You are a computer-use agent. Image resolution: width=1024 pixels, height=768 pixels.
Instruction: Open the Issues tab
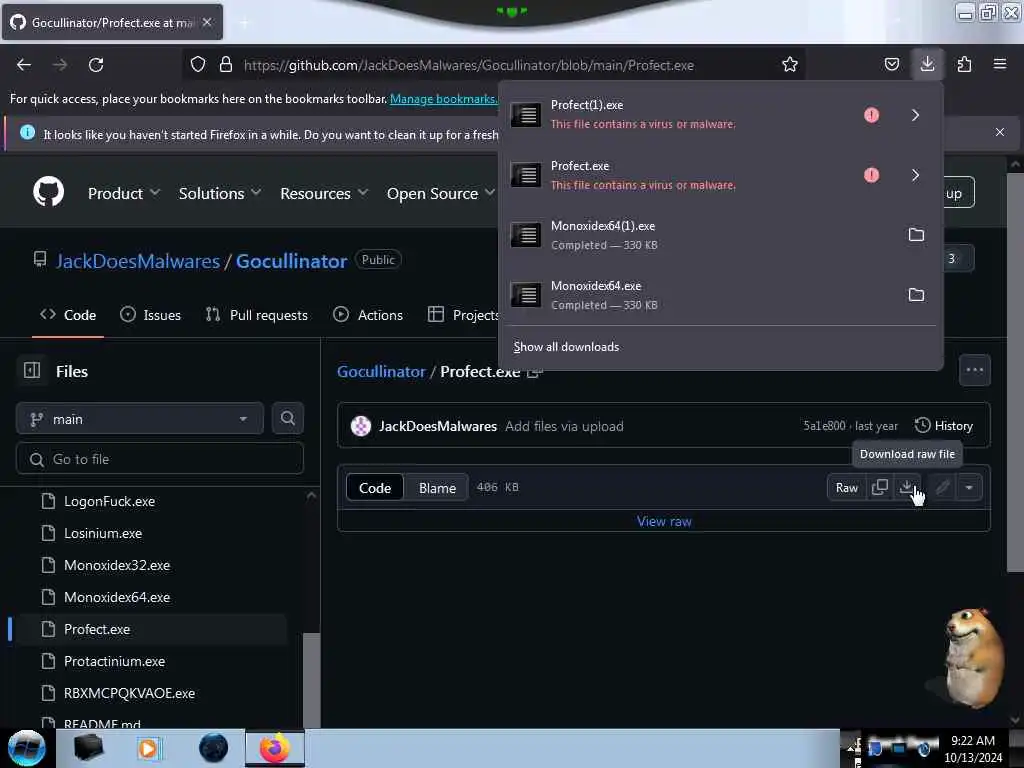(x=150, y=315)
